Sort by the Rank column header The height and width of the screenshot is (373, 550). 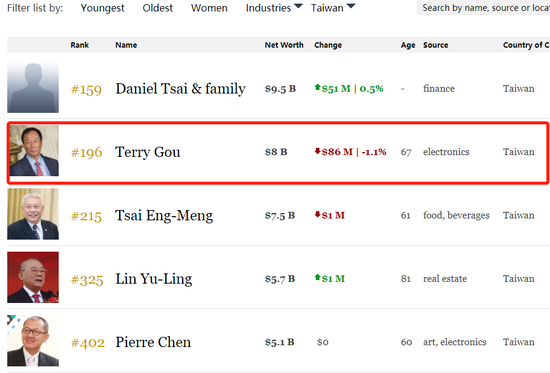pos(80,45)
